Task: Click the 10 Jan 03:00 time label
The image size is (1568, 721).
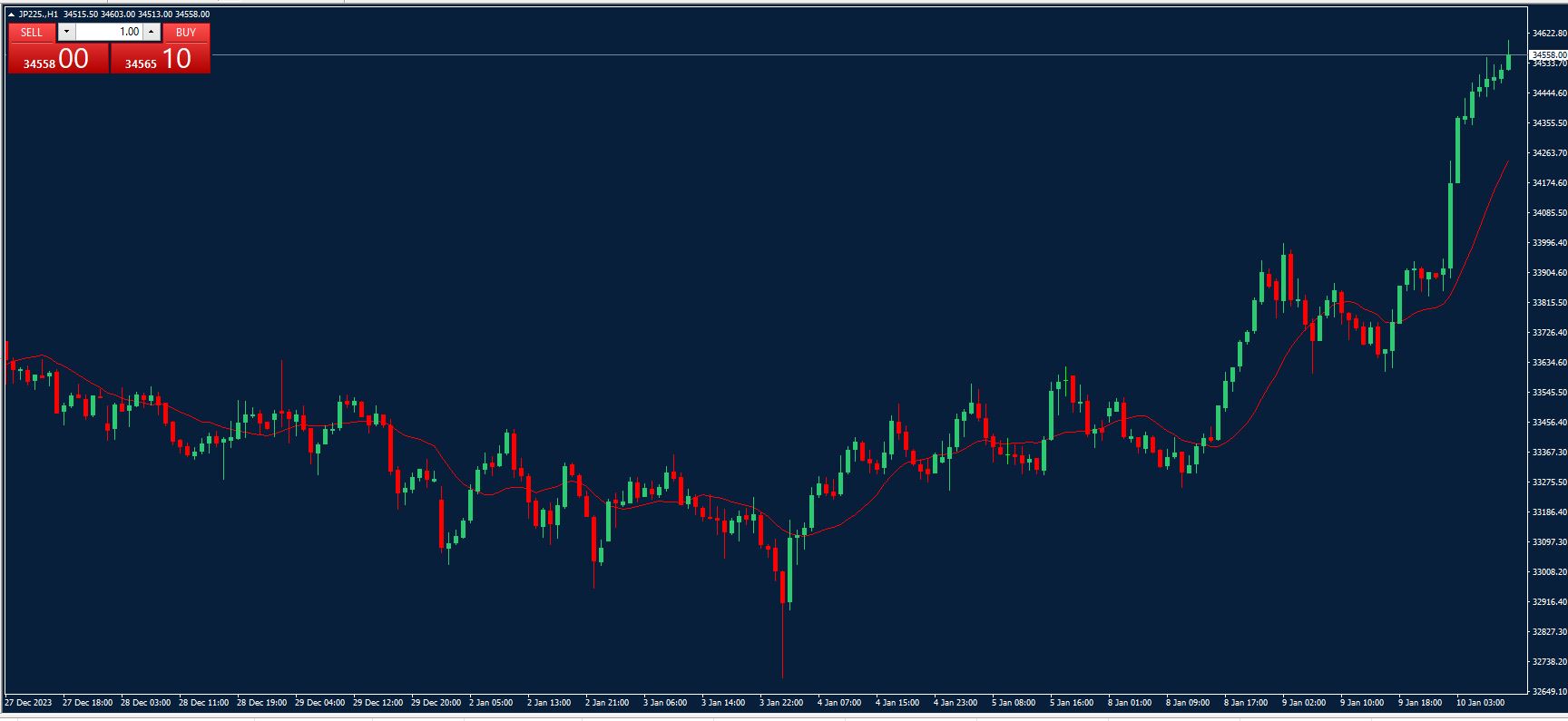Action: tap(1480, 703)
